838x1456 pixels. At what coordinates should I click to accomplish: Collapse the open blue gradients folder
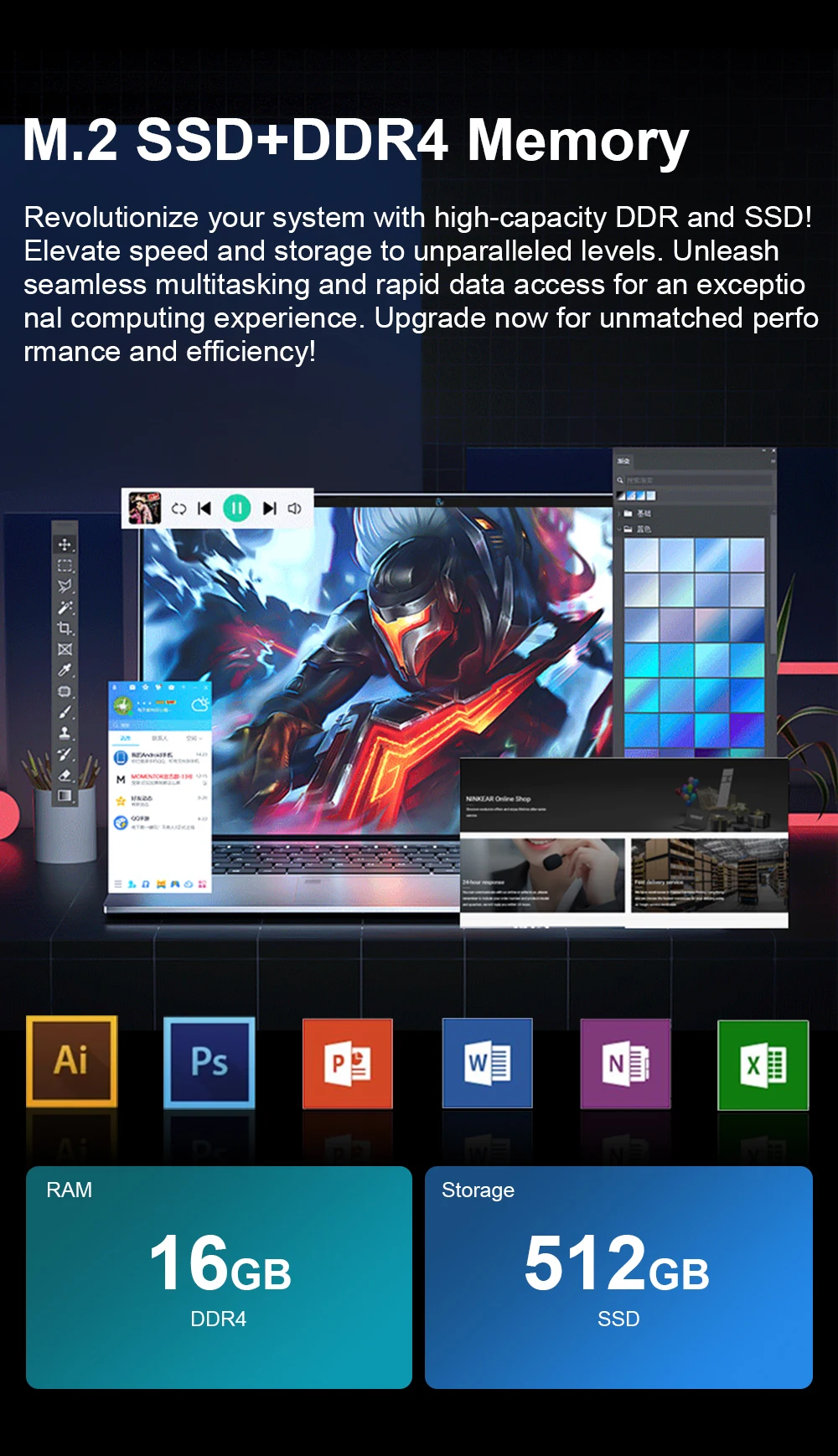620,529
